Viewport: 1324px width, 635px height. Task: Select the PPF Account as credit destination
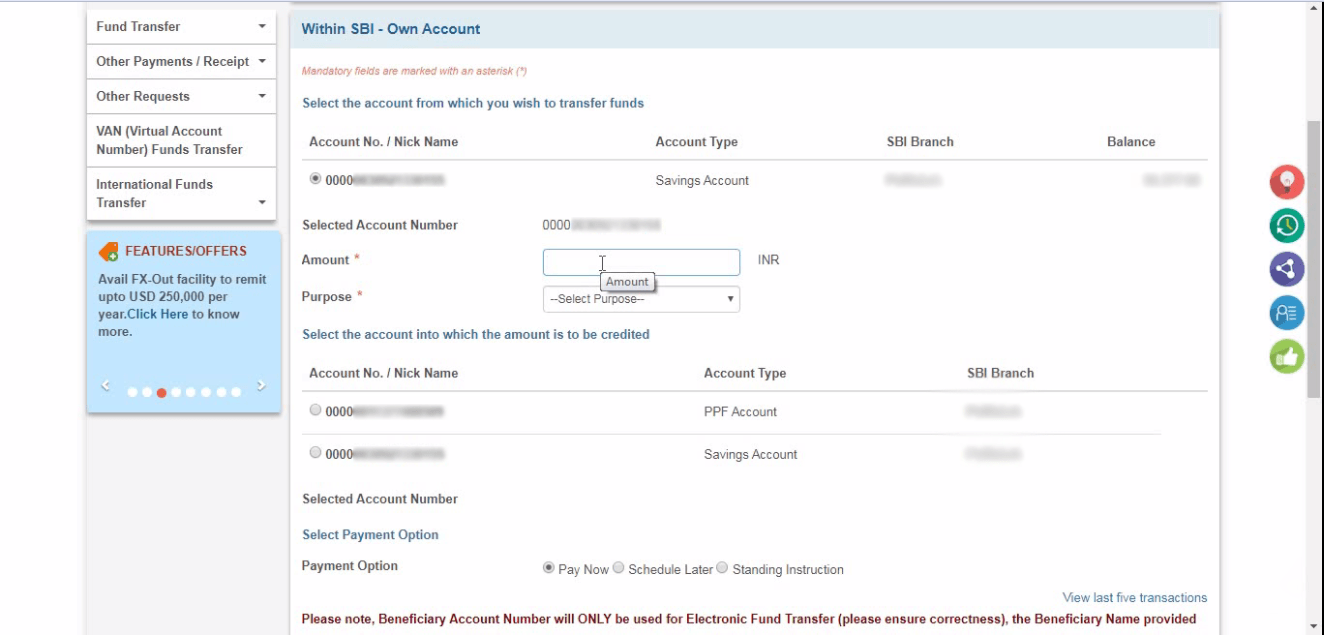pyautogui.click(x=314, y=408)
